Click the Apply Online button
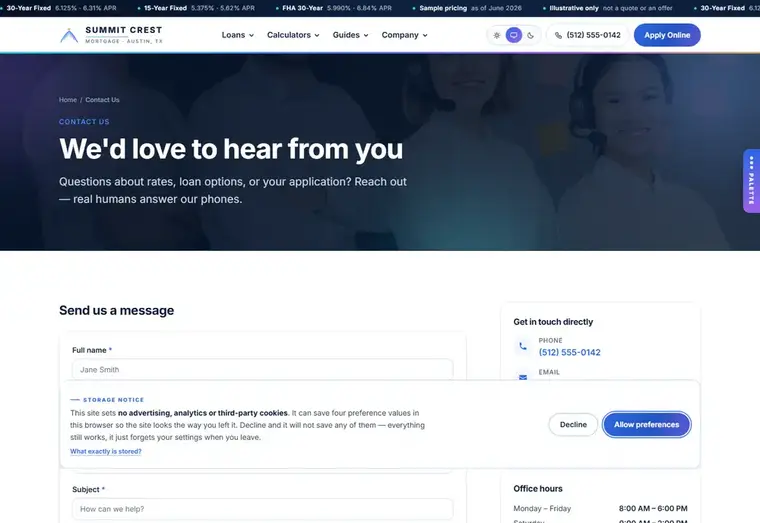Screen dimensions: 760x523 pyautogui.click(x=667, y=35)
